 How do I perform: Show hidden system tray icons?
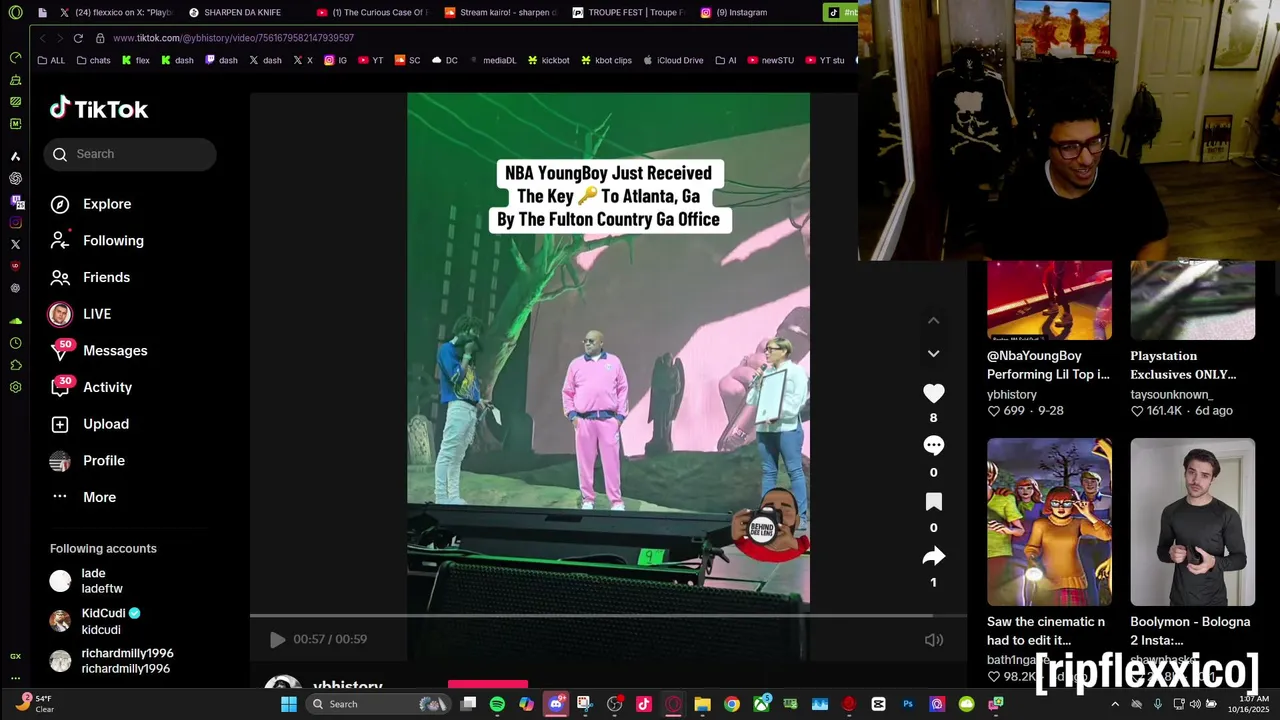[x=1115, y=704]
